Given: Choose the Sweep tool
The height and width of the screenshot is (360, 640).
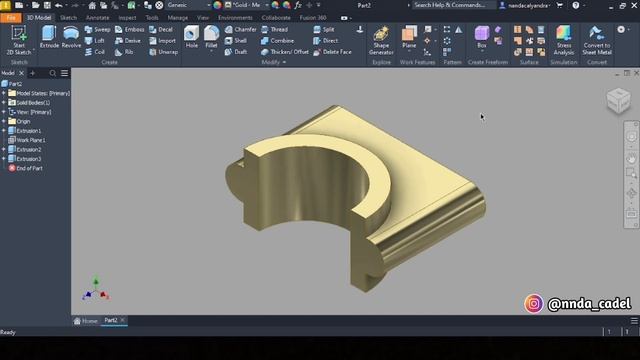Looking at the screenshot, I should coord(97,29).
